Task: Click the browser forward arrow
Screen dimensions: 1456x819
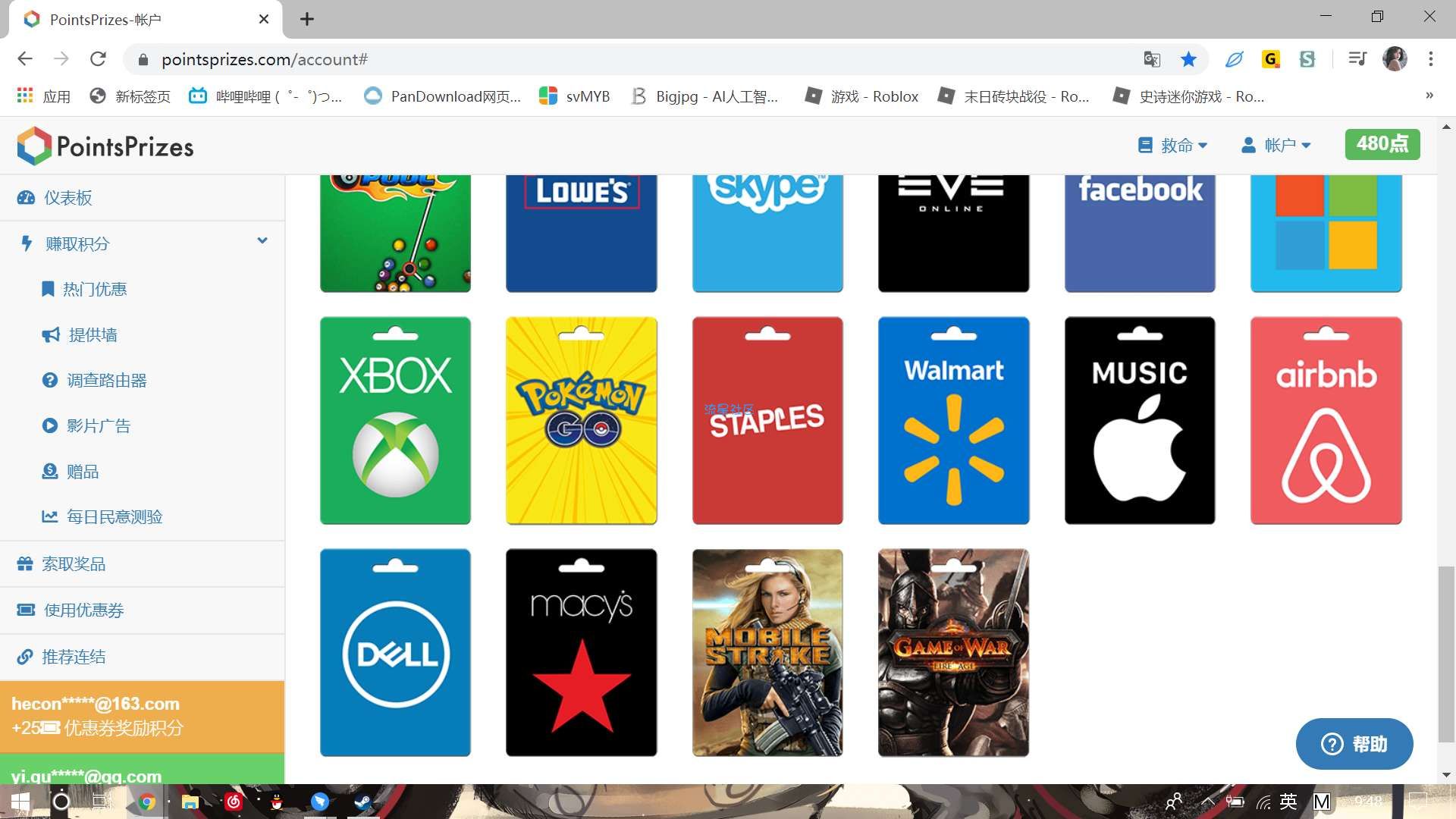Action: pos(61,59)
